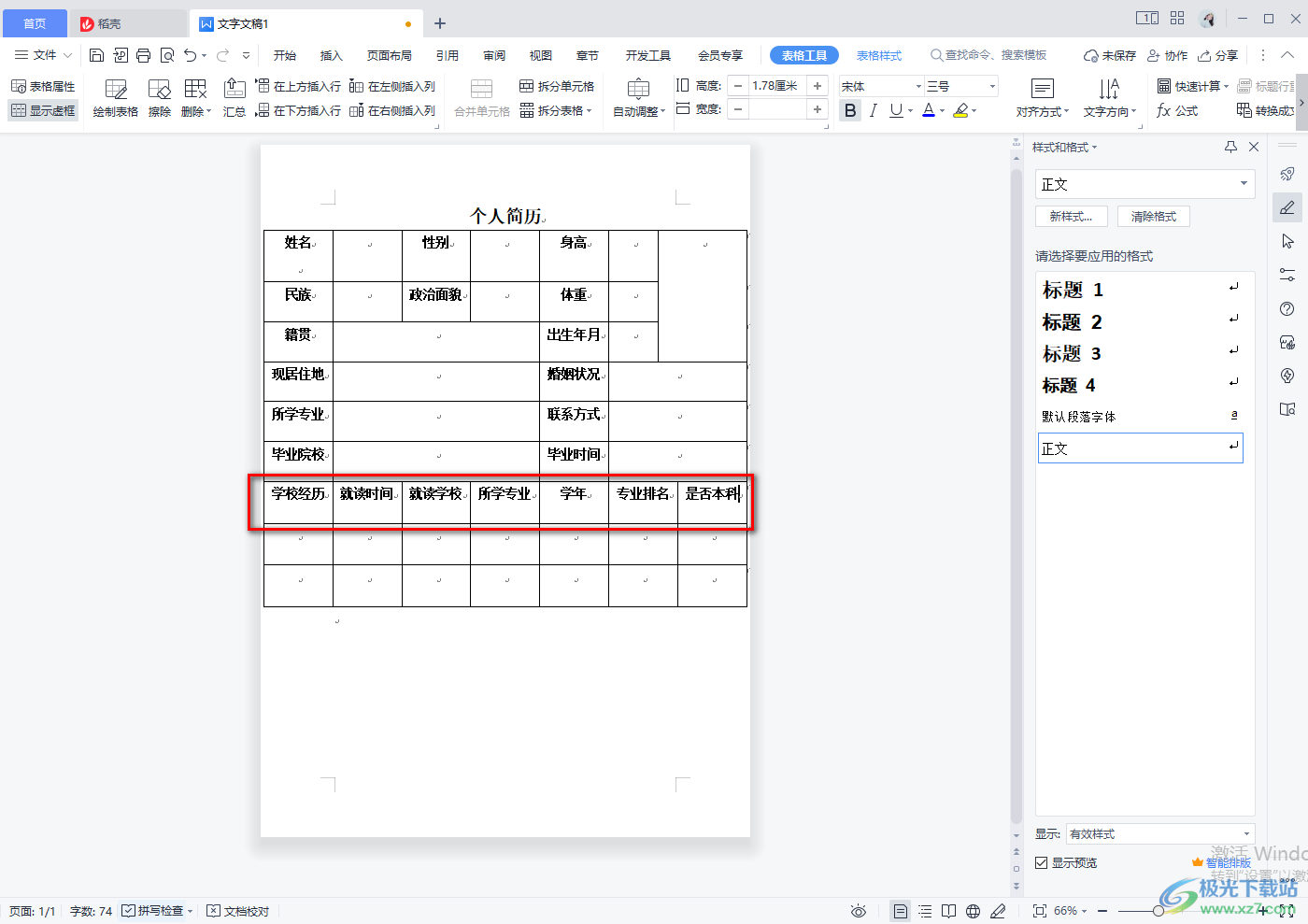
Task: Click the selection pointer sidebar icon
Action: tap(1287, 241)
